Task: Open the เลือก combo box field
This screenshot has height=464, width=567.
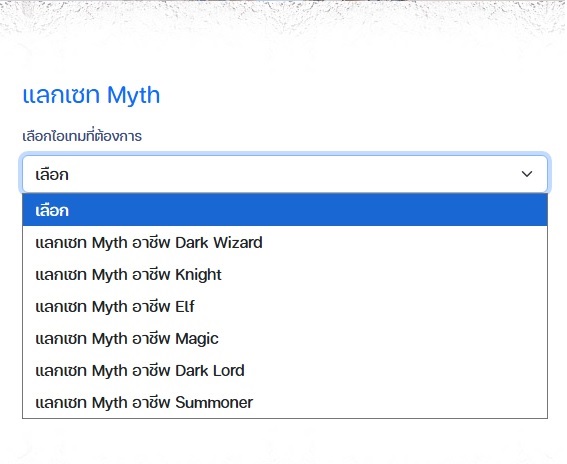Action: pos(285,174)
